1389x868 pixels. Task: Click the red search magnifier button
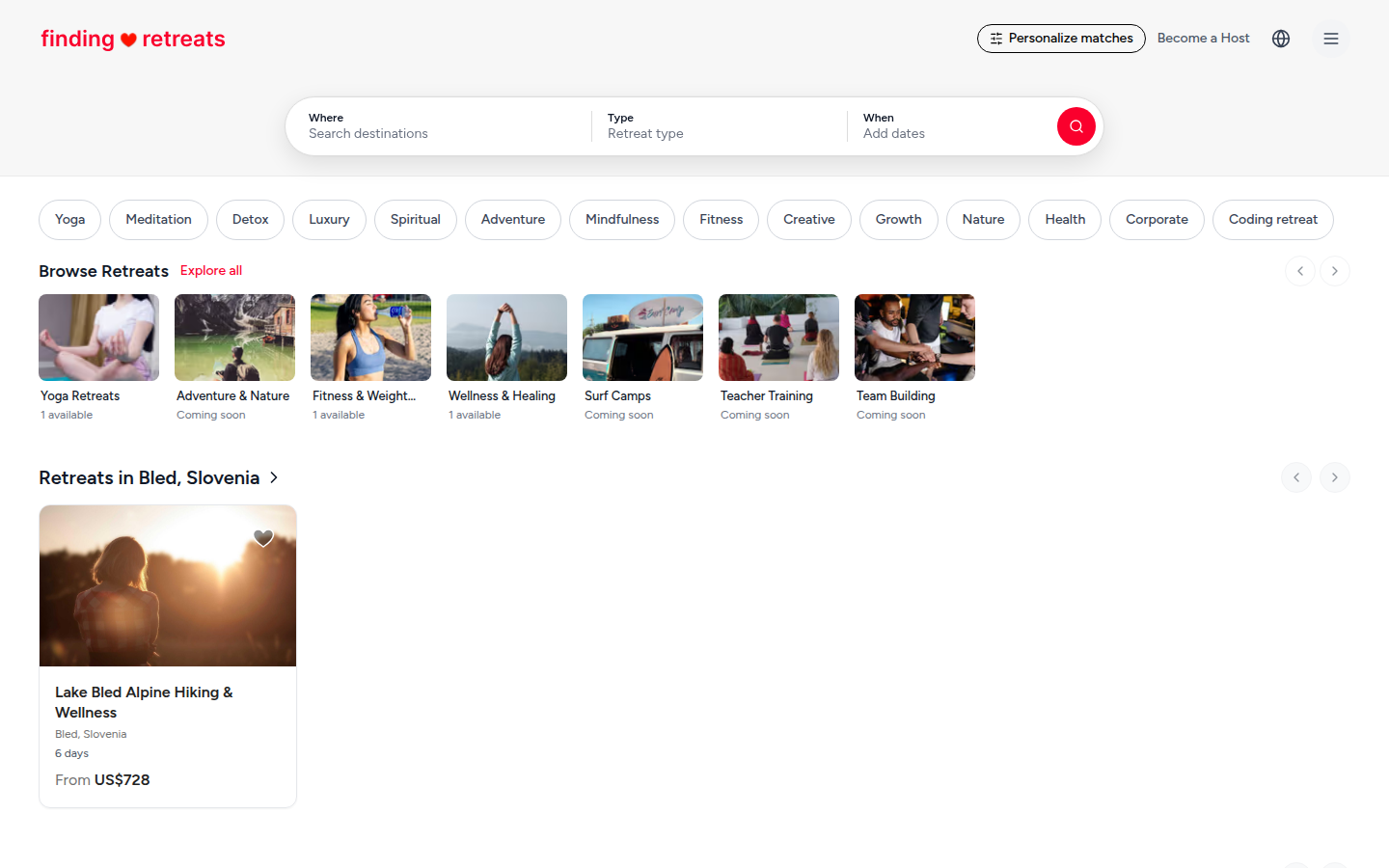point(1076,126)
